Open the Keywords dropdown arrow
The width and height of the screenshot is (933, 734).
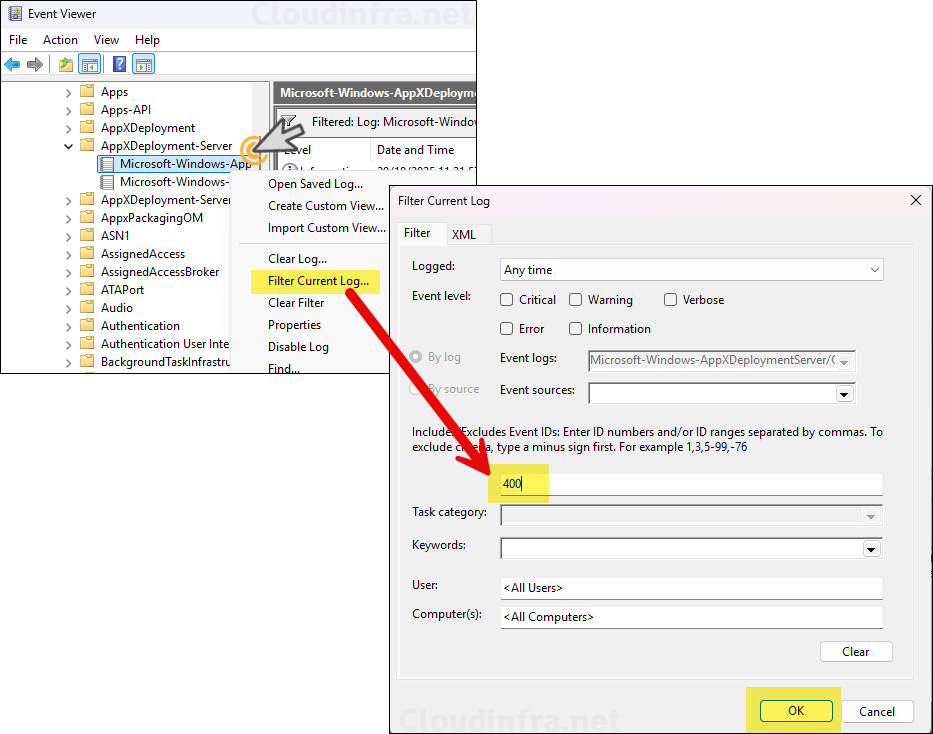(870, 548)
